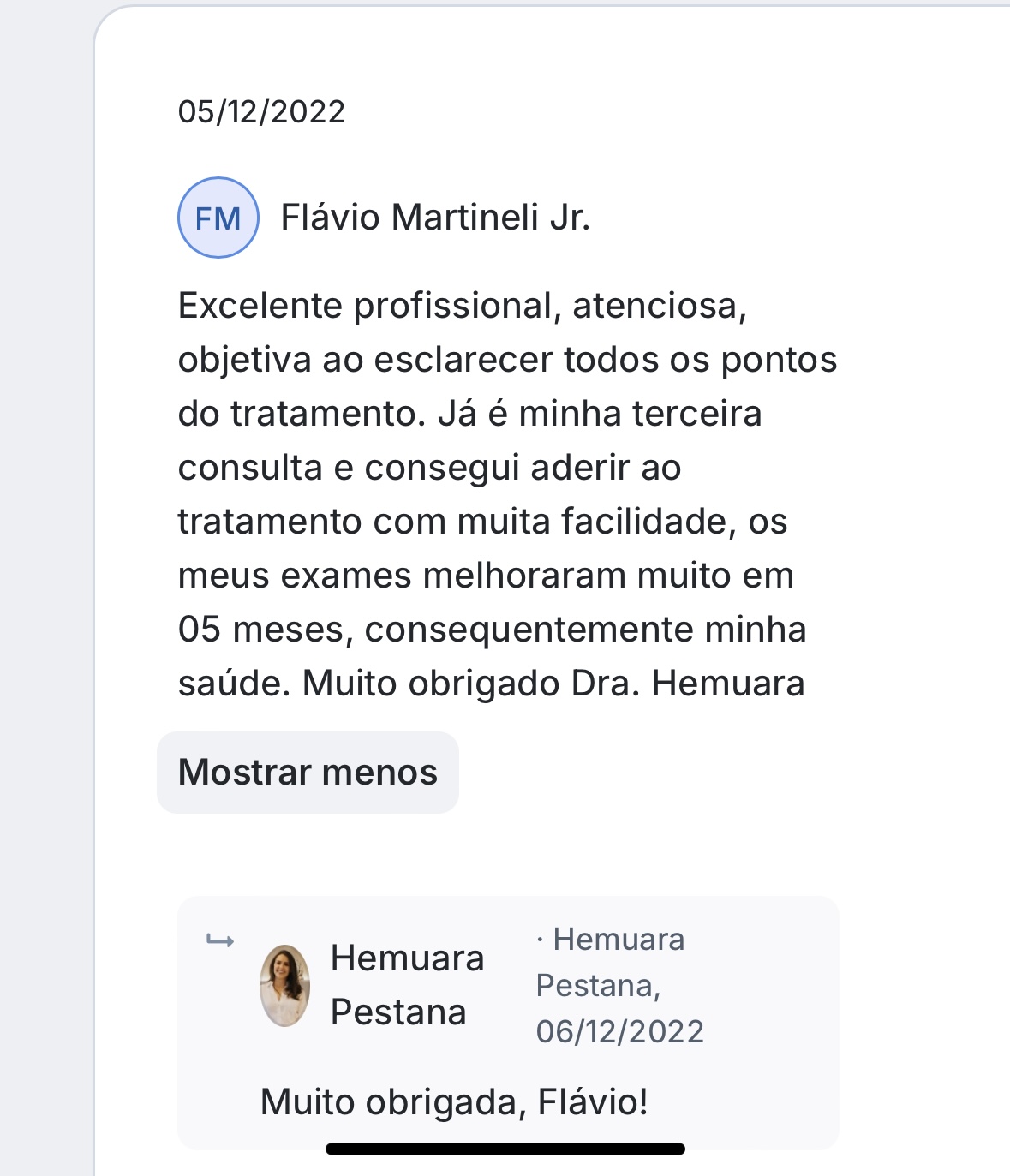
Task: Click the line meus exames melhoraram muito
Action: [x=486, y=576]
